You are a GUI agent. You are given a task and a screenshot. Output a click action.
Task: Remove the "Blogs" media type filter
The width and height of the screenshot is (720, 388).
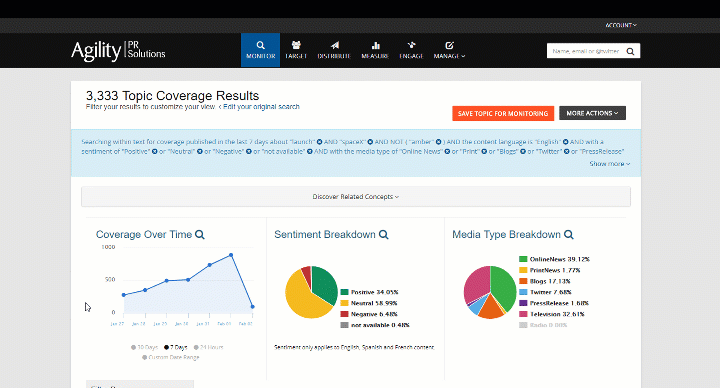point(523,152)
